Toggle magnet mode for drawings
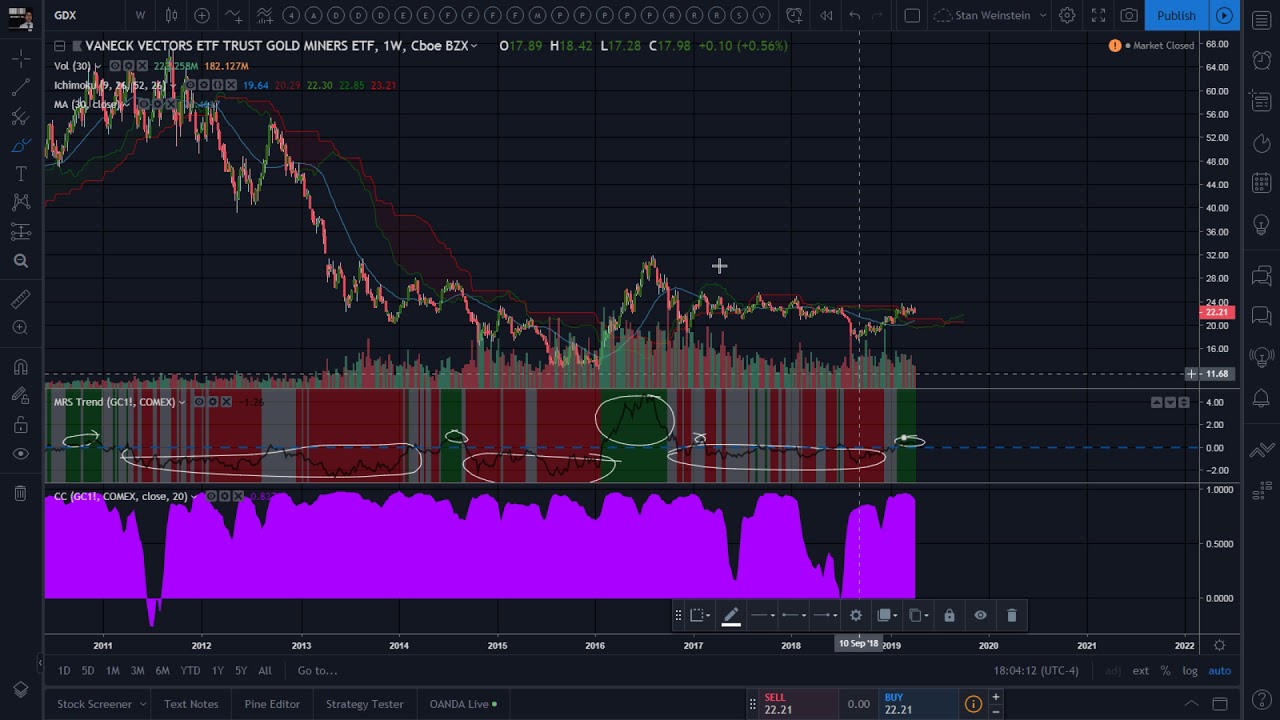Screen dimensions: 1280x720 [x=20, y=367]
